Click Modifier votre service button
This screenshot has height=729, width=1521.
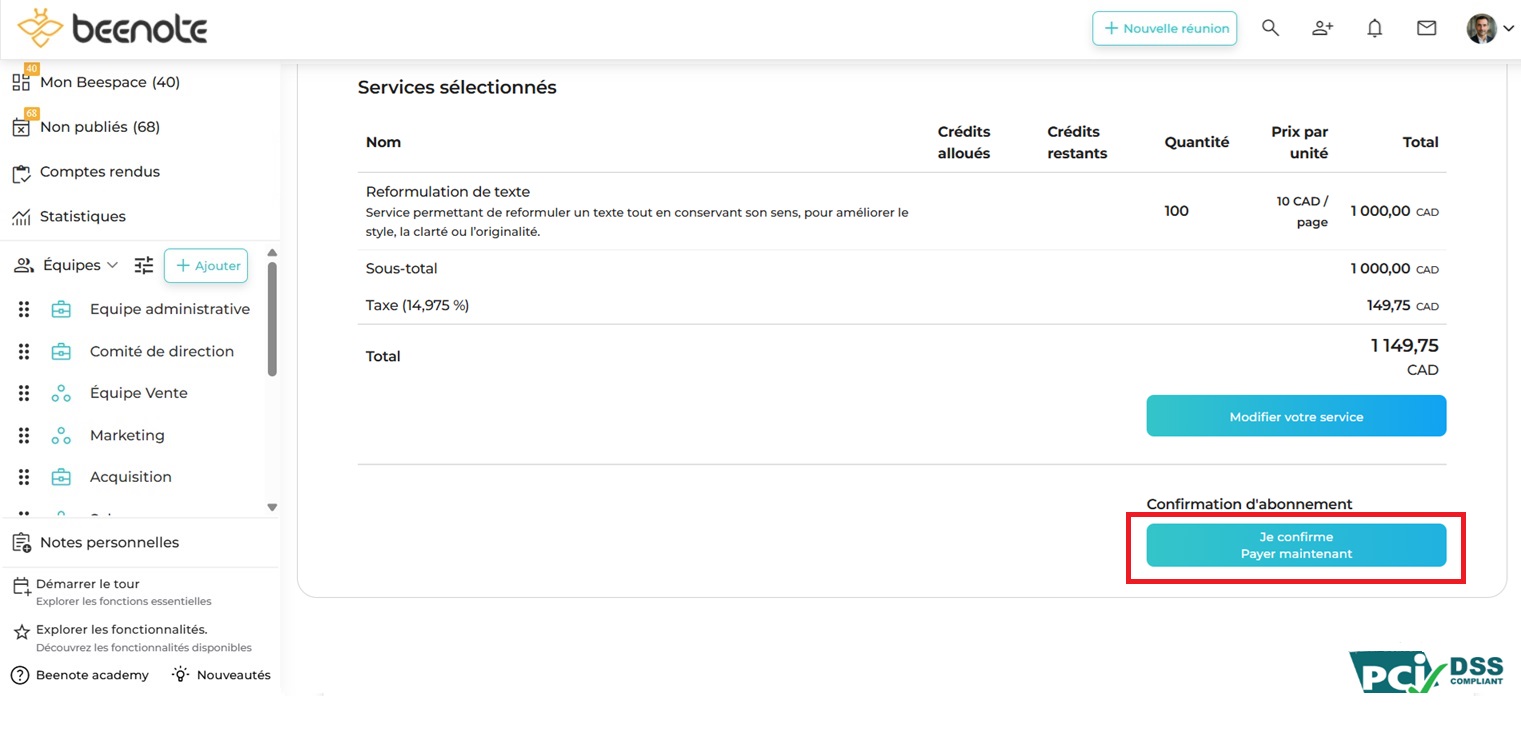(x=1296, y=416)
